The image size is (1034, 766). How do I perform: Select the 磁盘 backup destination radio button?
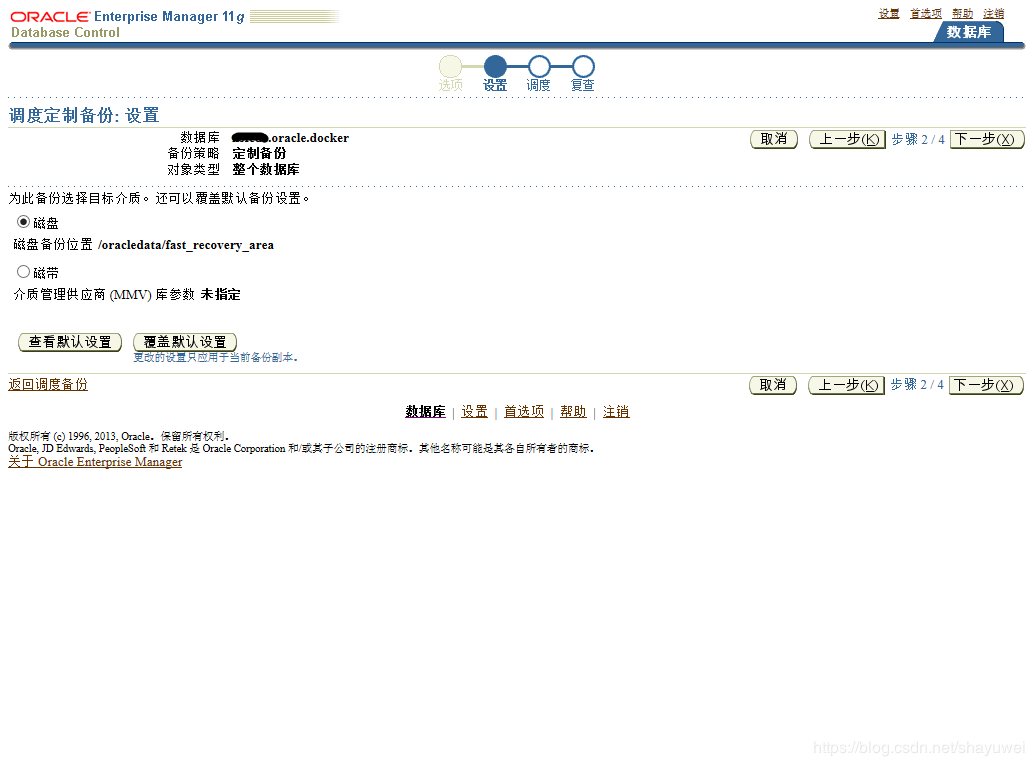pyautogui.click(x=22, y=222)
